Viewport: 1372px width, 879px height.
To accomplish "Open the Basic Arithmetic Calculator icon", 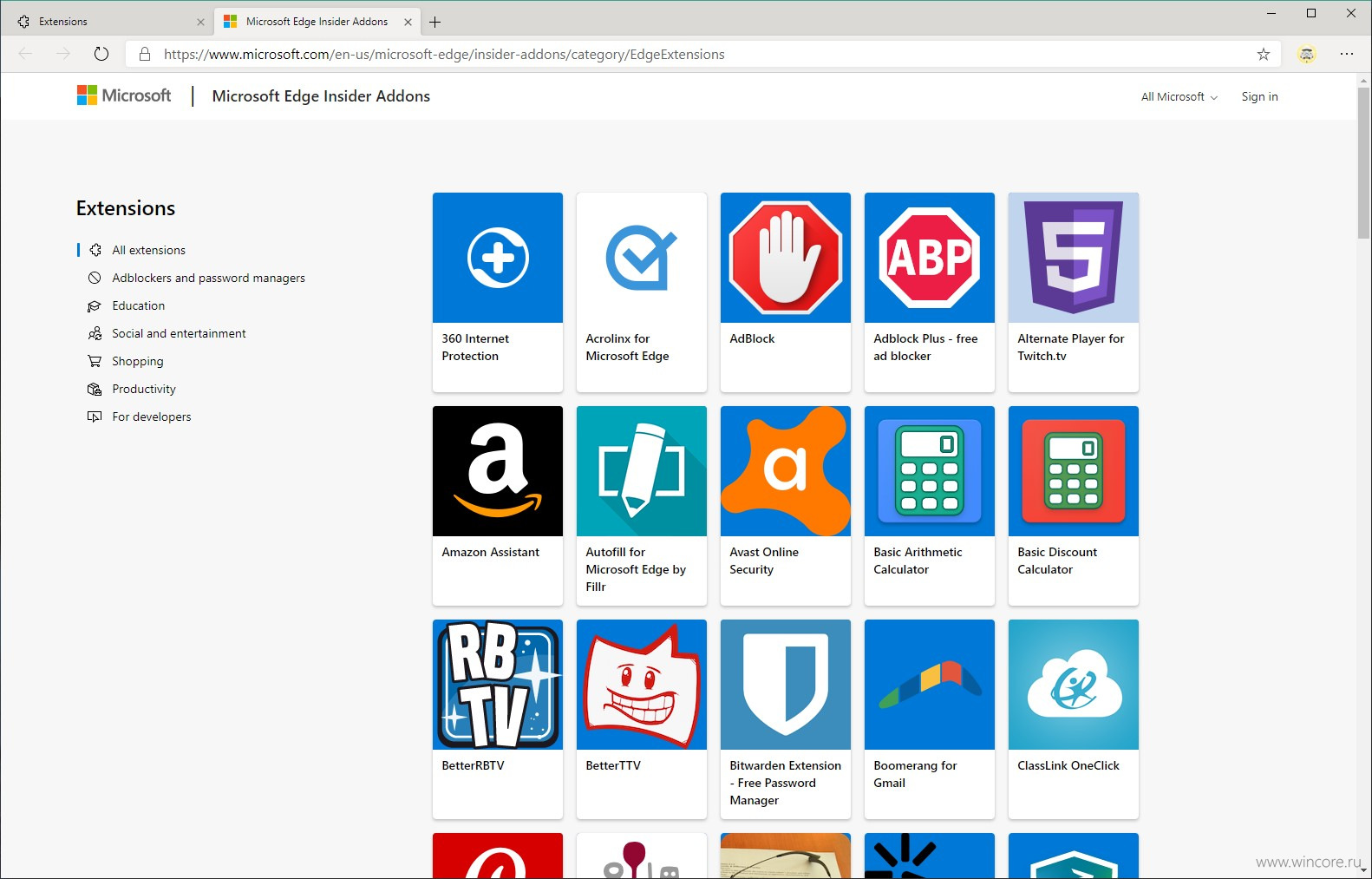I will [930, 471].
